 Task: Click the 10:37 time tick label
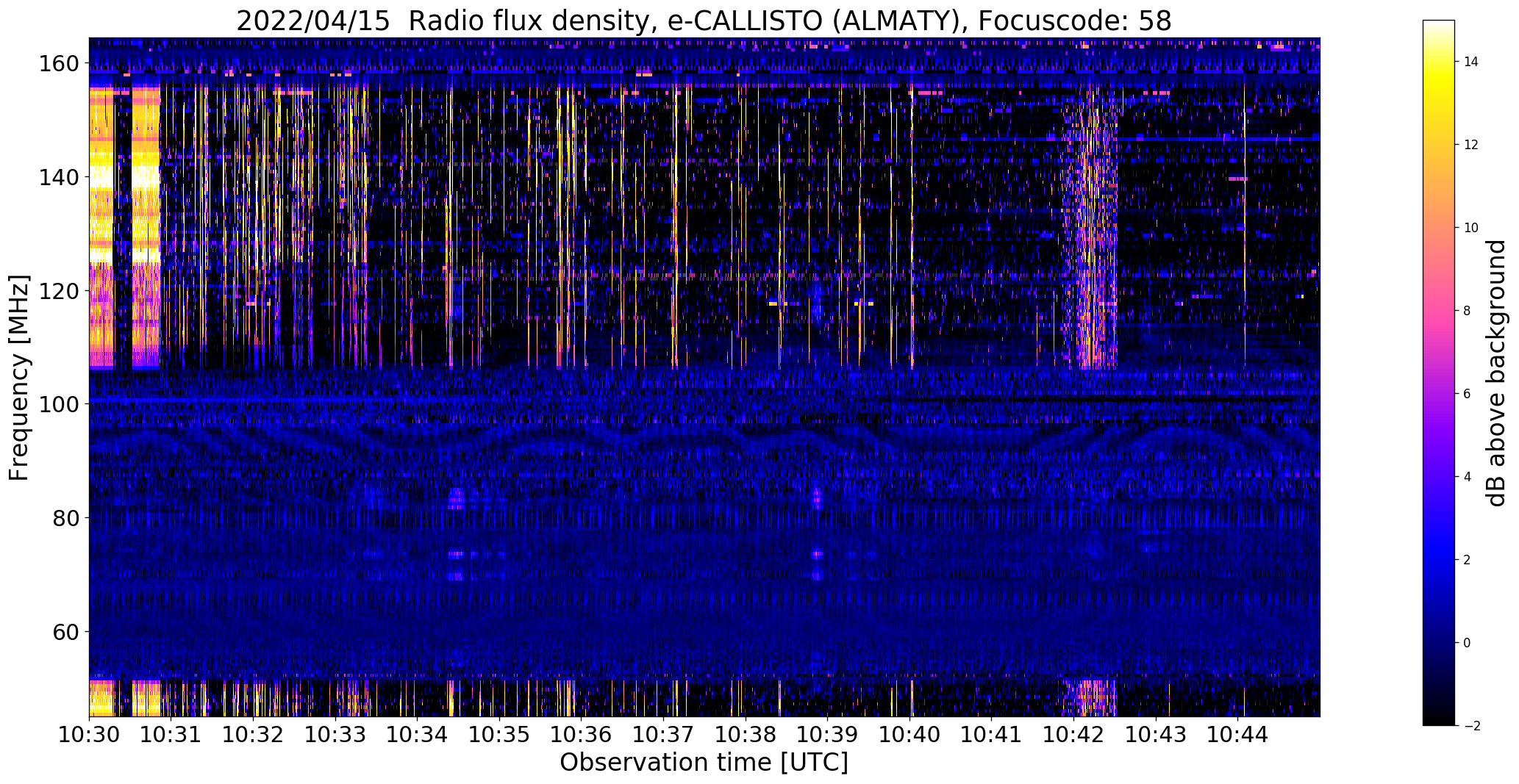[664, 734]
